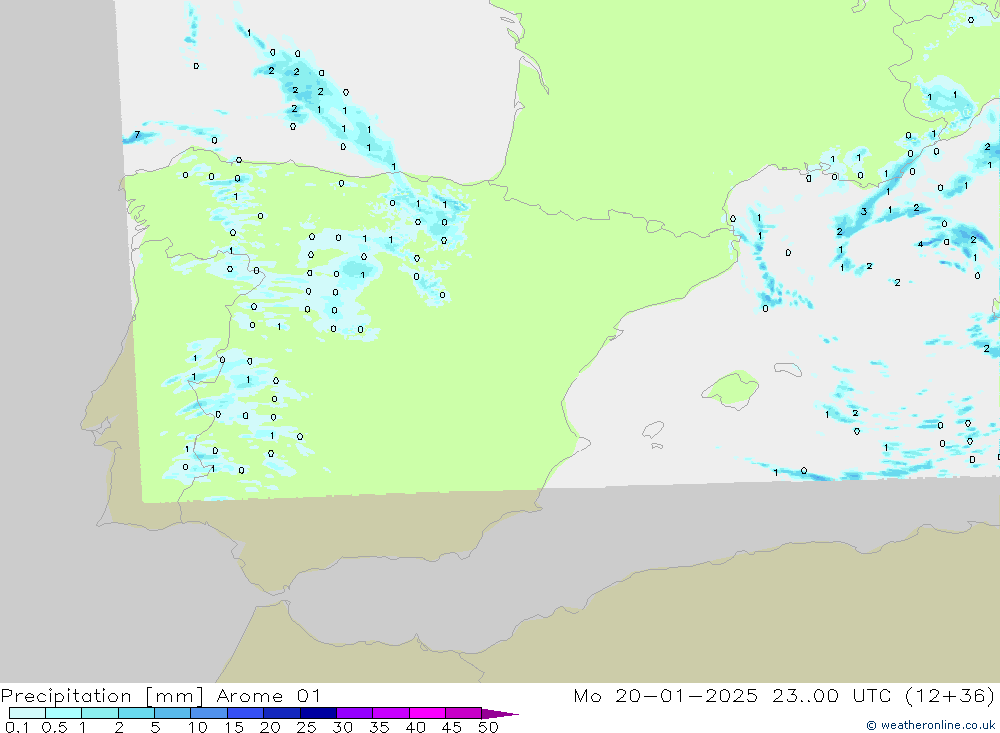Click the green Mallorca island on the map
This screenshot has width=1000, height=733.
click(731, 389)
